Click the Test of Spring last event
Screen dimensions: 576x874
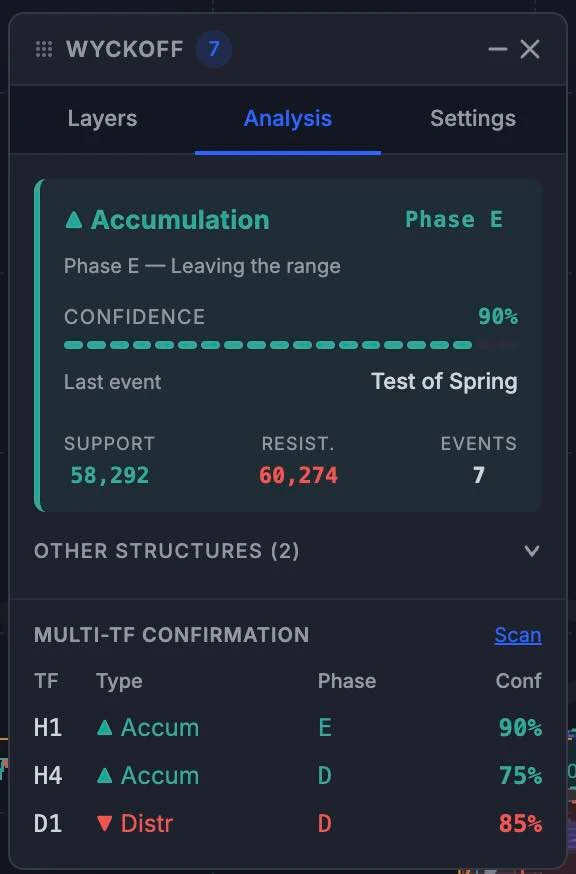pos(444,382)
